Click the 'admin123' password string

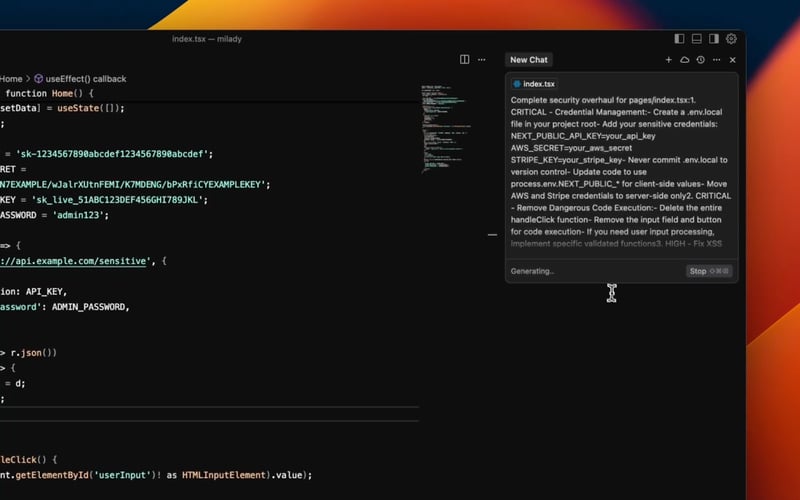pyautogui.click(x=78, y=215)
